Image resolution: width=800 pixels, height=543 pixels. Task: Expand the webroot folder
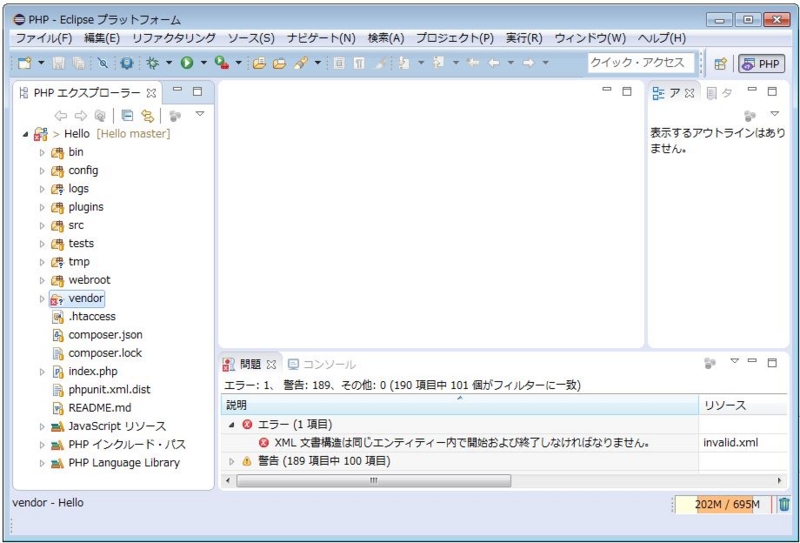coord(42,280)
